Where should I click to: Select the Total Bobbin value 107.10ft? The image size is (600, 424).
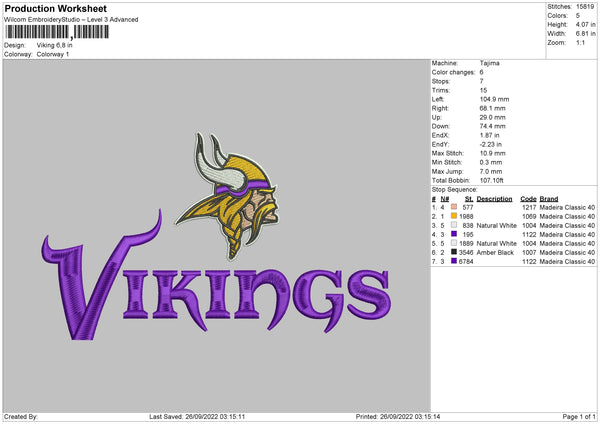(x=492, y=181)
